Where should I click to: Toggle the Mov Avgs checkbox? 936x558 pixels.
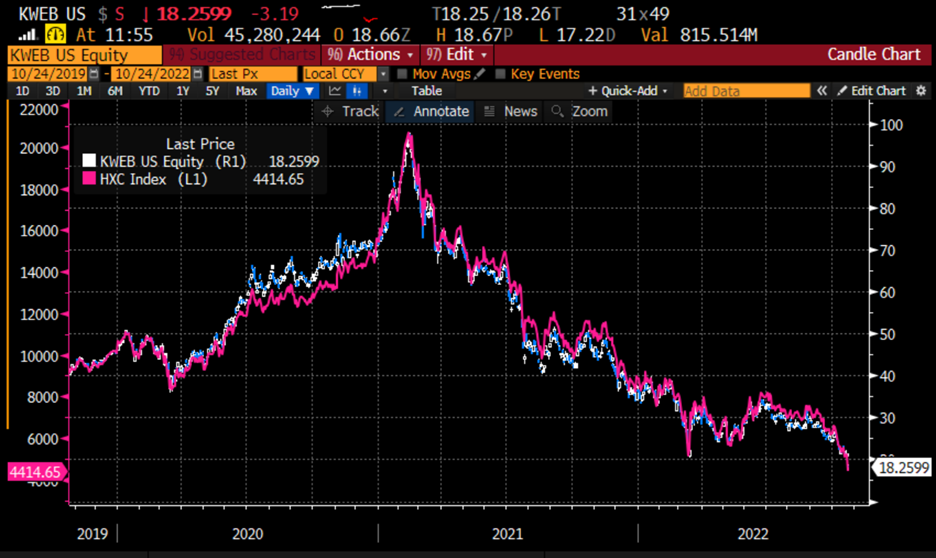coord(402,74)
